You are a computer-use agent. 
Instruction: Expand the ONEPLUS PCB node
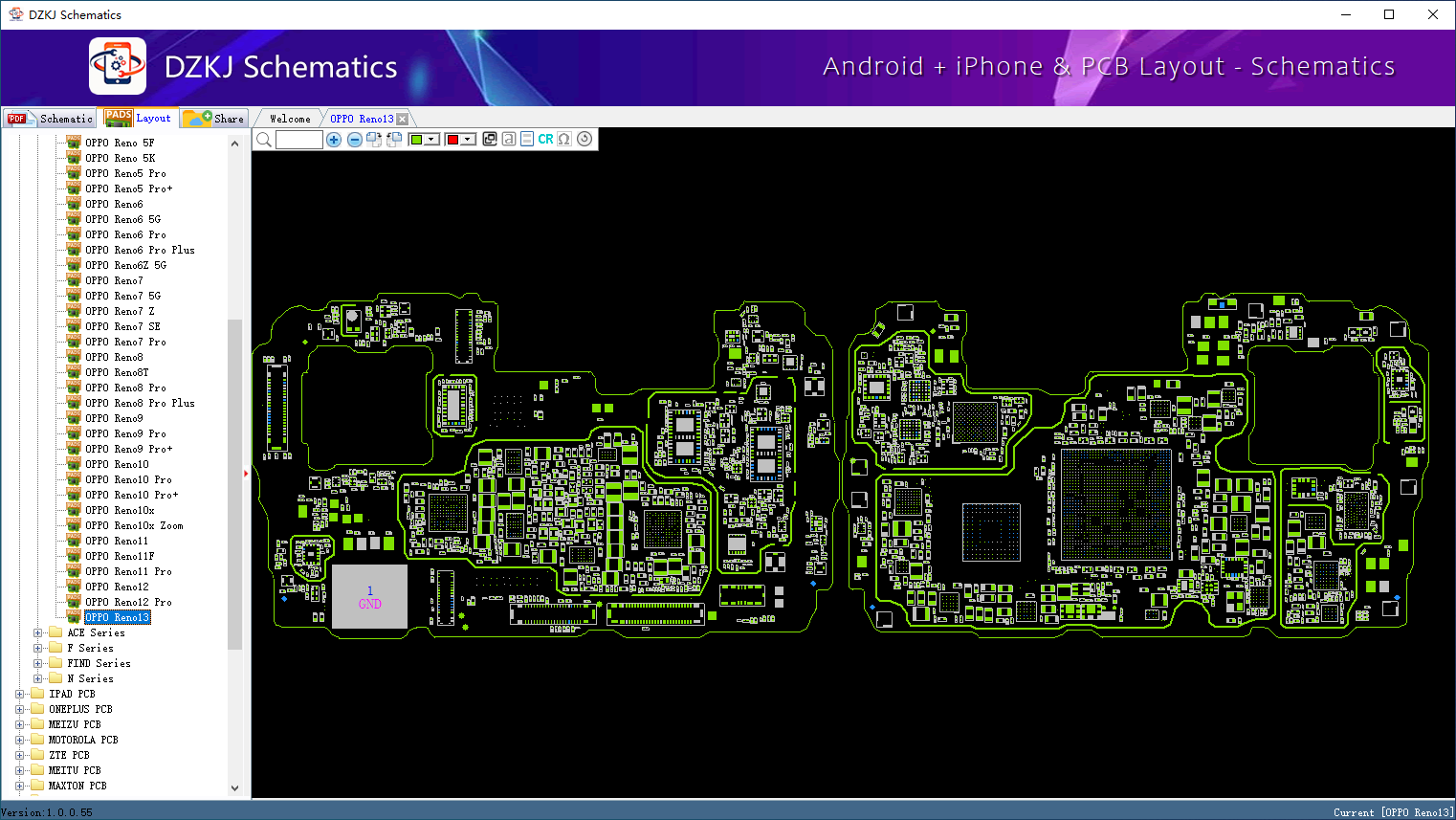[19, 709]
